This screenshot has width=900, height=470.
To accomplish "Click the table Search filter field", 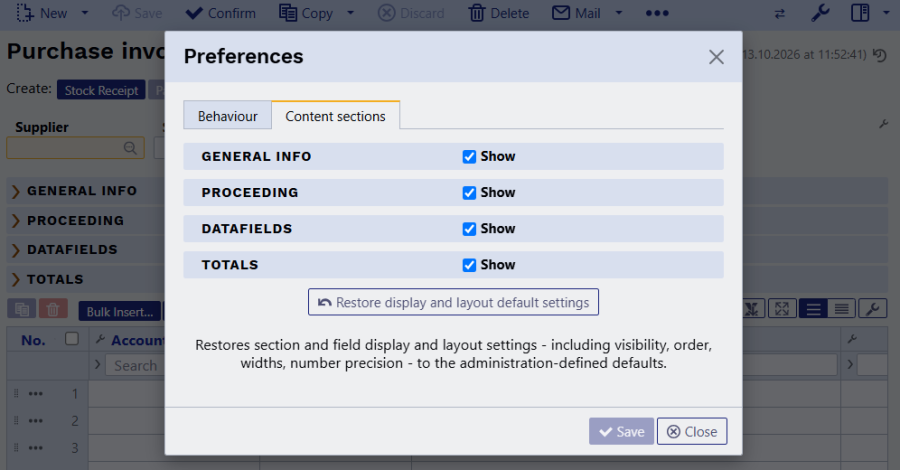I will pyautogui.click(x=135, y=366).
